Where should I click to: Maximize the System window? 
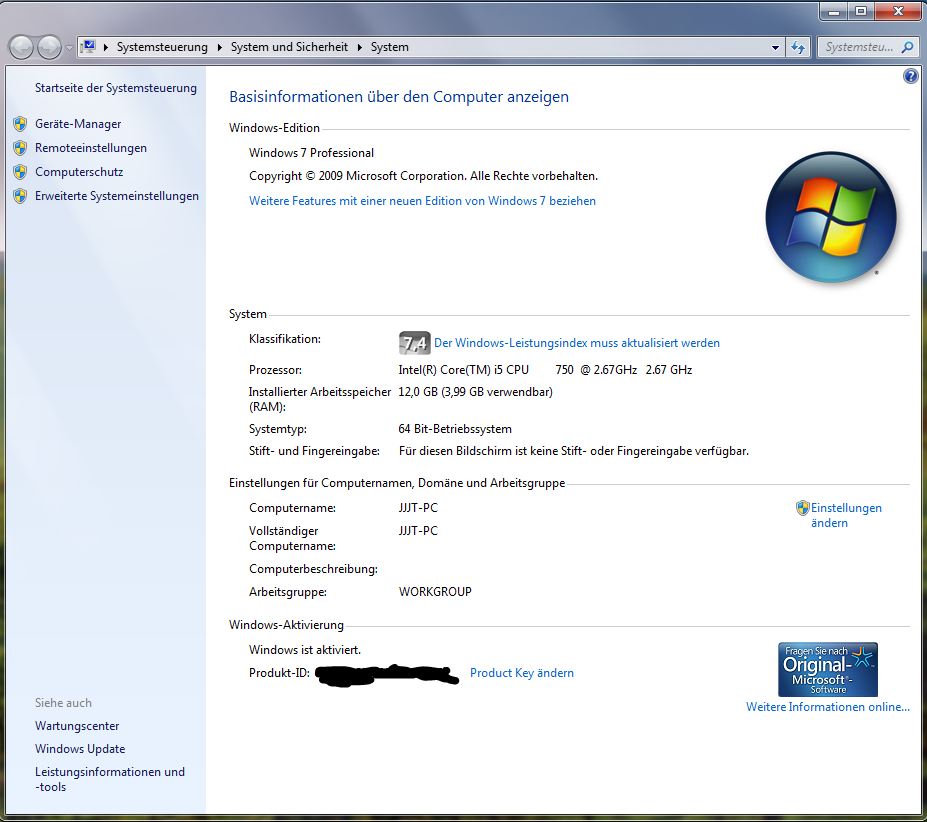click(x=861, y=11)
